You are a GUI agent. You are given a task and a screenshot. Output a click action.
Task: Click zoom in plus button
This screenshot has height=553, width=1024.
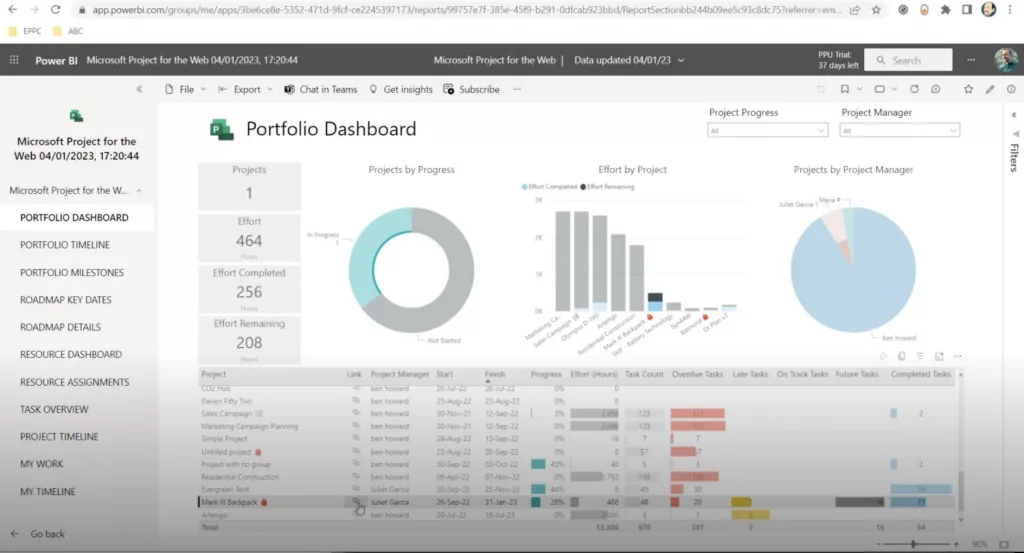coord(956,544)
